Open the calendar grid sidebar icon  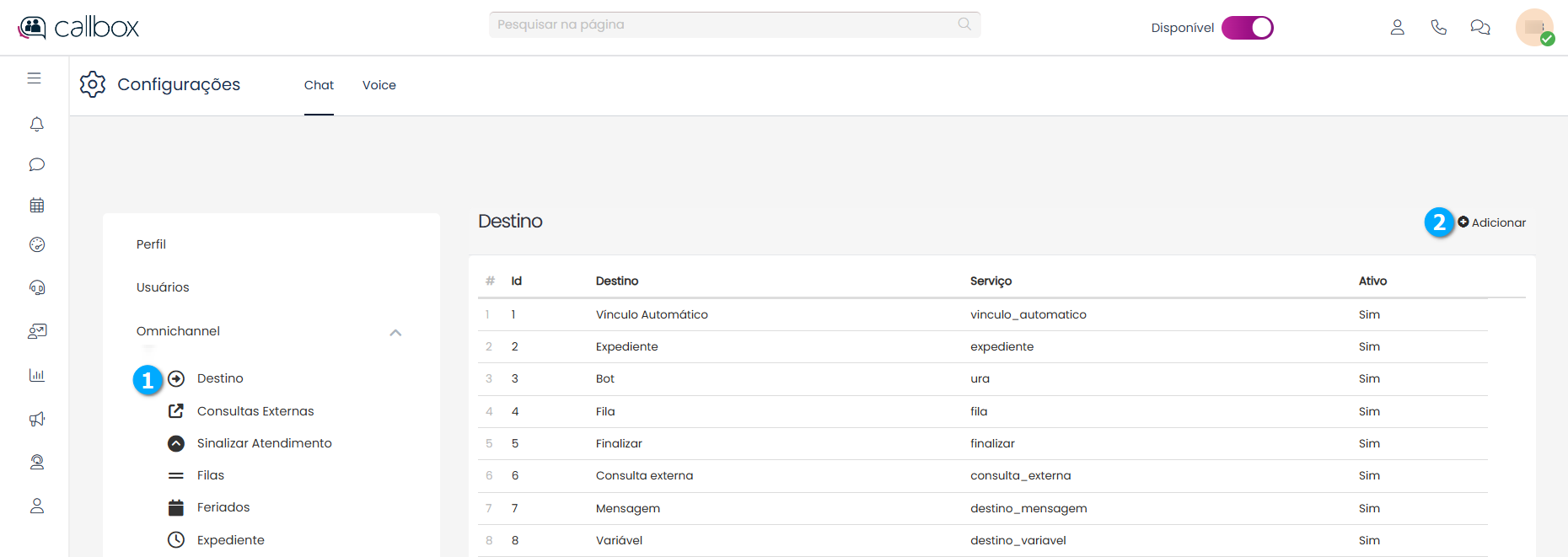pyautogui.click(x=36, y=205)
